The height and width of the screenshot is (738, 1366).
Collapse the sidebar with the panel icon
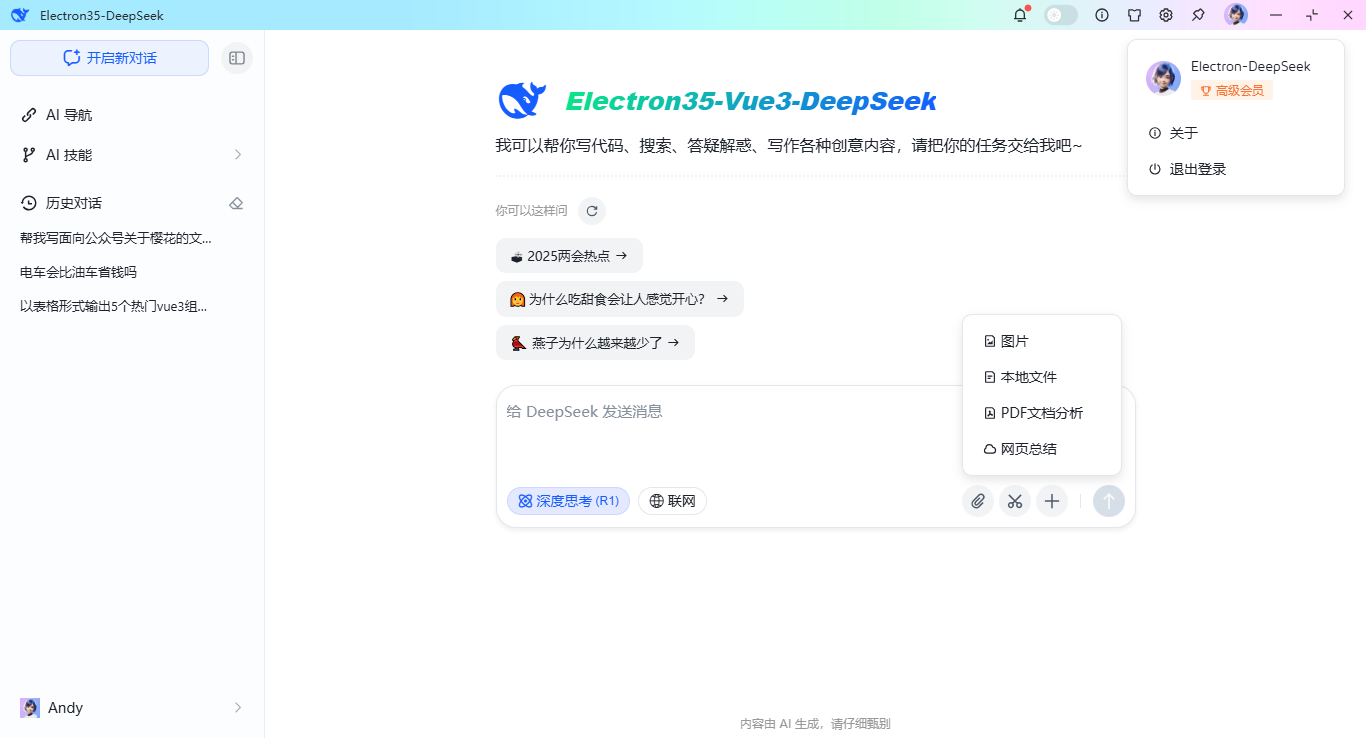[x=237, y=58]
